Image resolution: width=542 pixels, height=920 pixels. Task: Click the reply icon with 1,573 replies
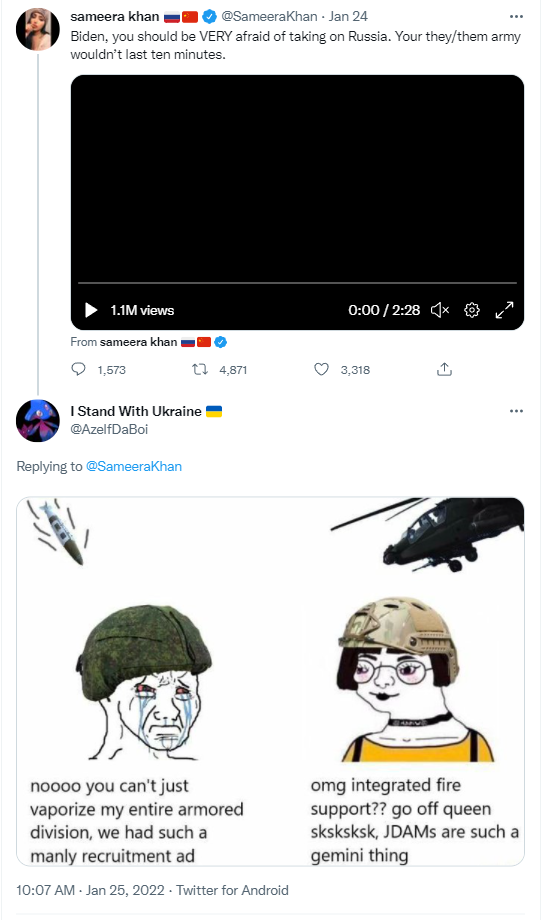click(x=78, y=370)
